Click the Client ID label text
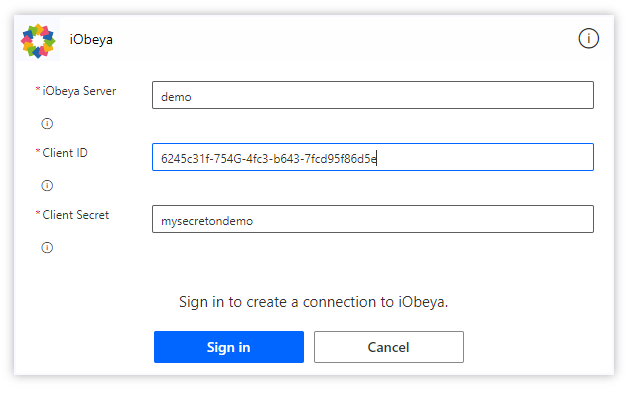Image resolution: width=626 pixels, height=393 pixels. coord(65,153)
